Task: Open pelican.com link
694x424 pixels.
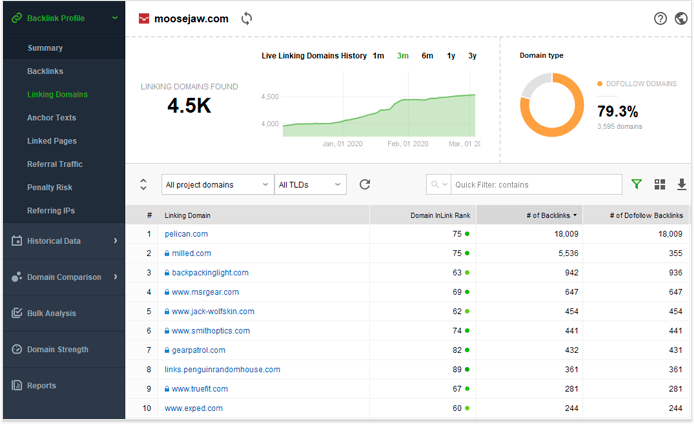Action: (186, 234)
